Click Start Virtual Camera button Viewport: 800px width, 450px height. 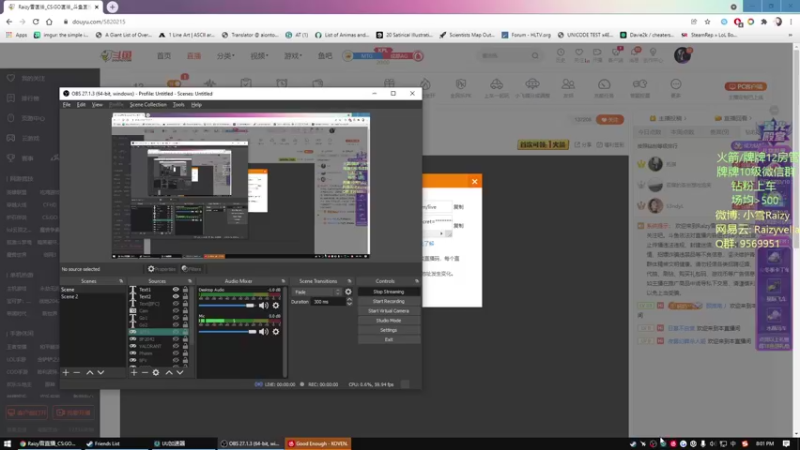point(389,311)
